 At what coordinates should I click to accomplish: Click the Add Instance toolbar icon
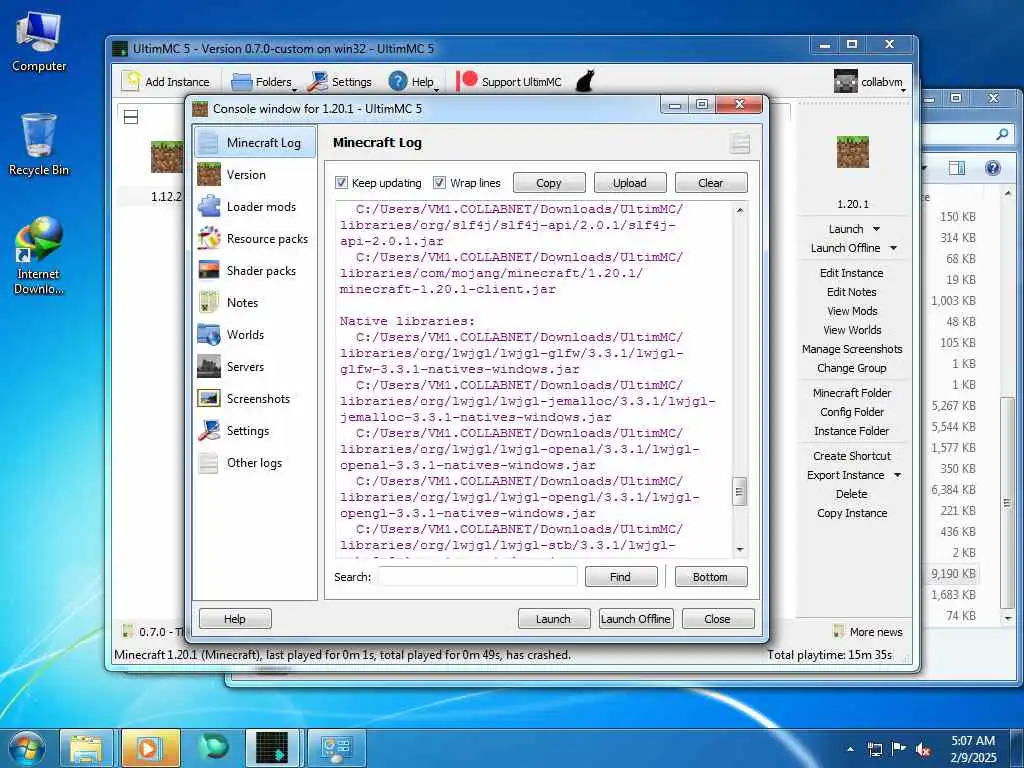131,81
